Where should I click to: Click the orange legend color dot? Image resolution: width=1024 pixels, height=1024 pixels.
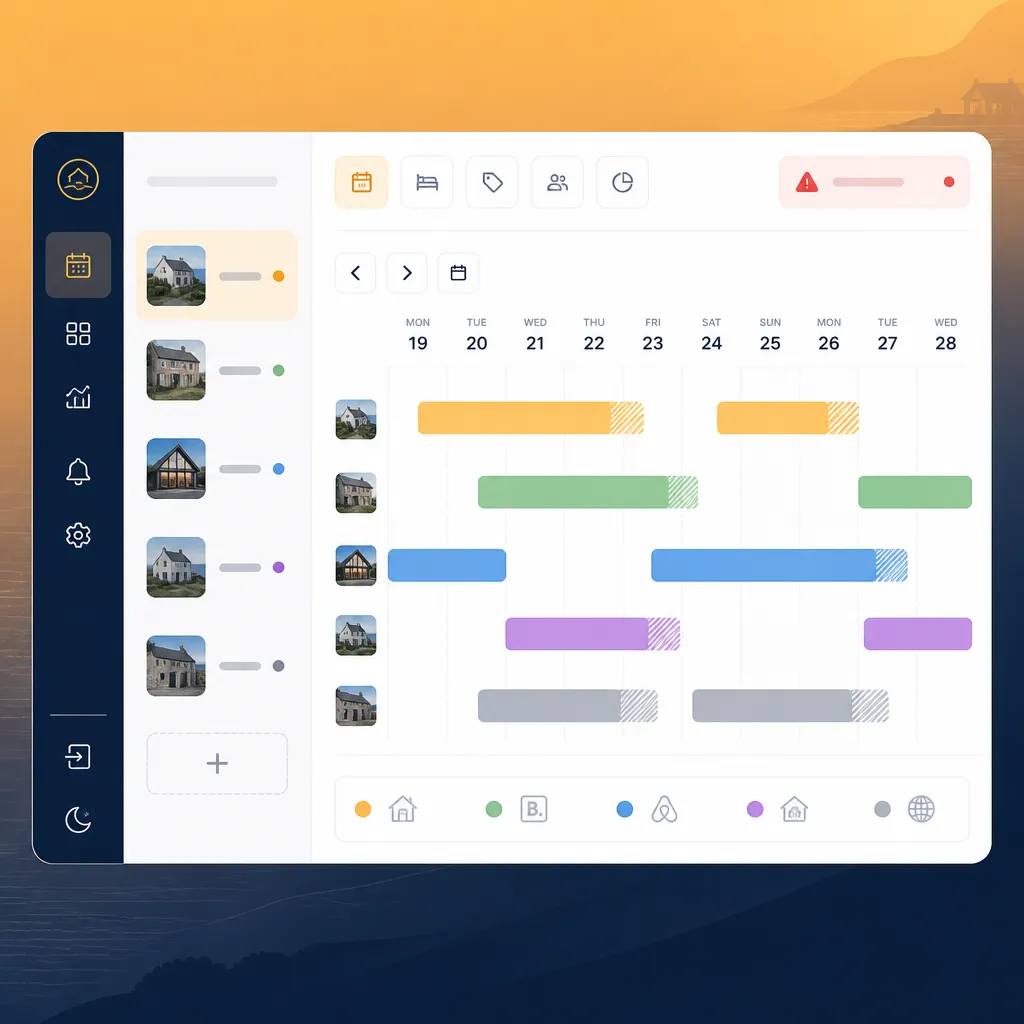[x=363, y=809]
